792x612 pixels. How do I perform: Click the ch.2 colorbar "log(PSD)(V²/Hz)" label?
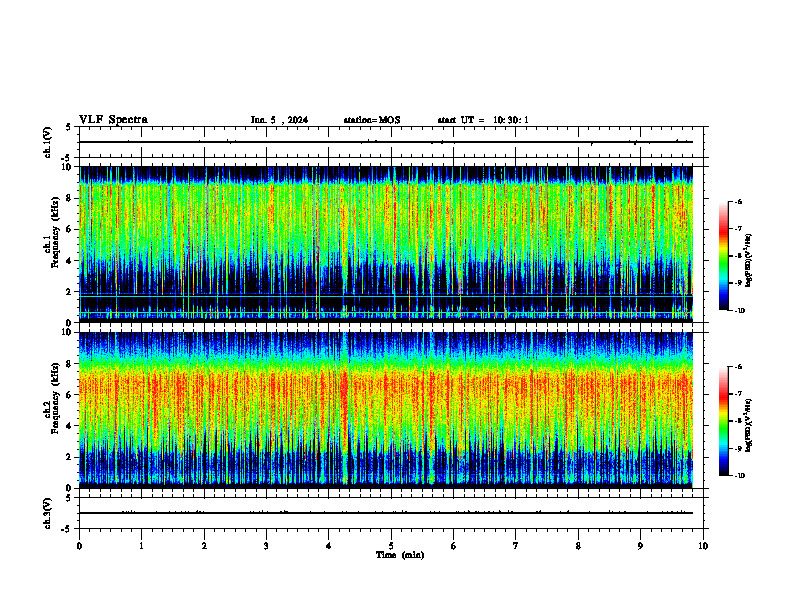(749, 426)
